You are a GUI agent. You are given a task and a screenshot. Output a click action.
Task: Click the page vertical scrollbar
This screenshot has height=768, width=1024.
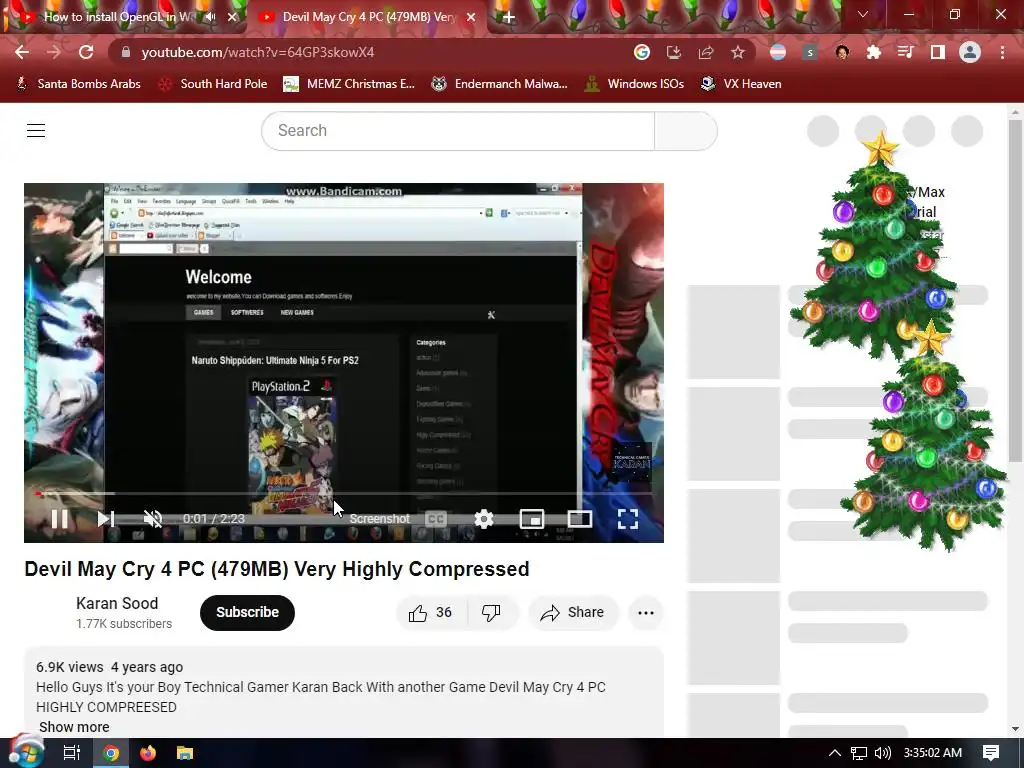point(1015,291)
